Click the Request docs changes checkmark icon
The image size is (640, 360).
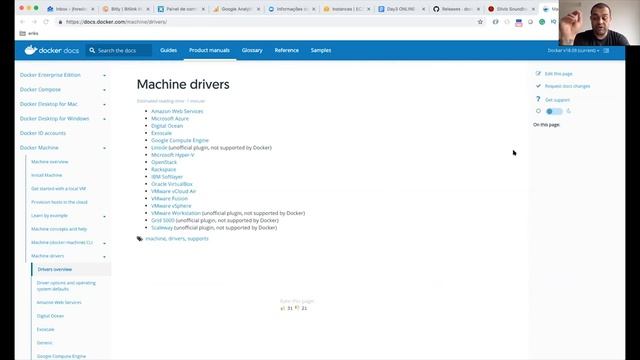[x=538, y=86]
